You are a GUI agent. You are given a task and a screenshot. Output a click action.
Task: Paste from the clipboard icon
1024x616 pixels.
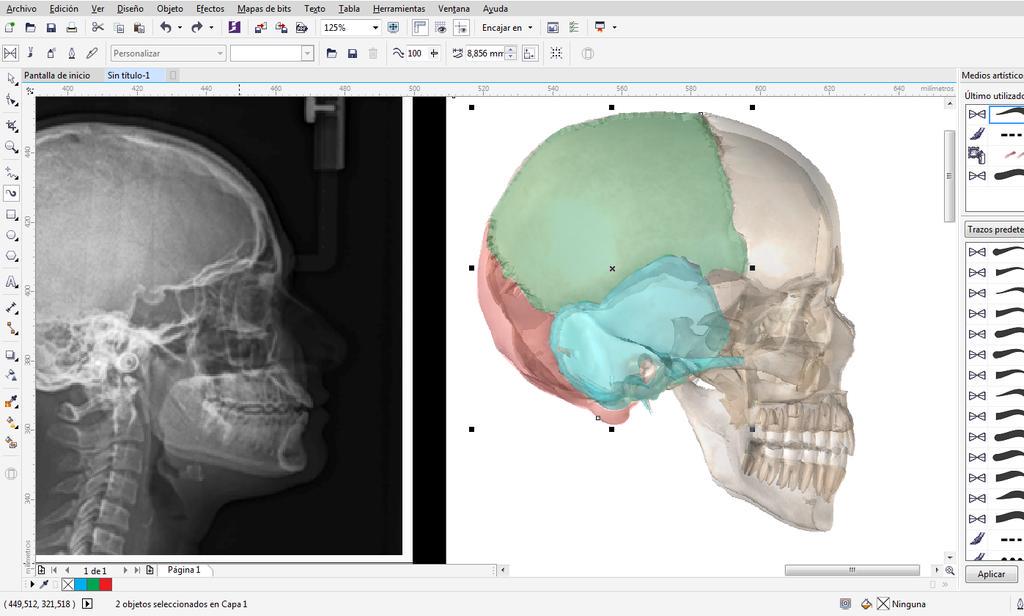[139, 27]
